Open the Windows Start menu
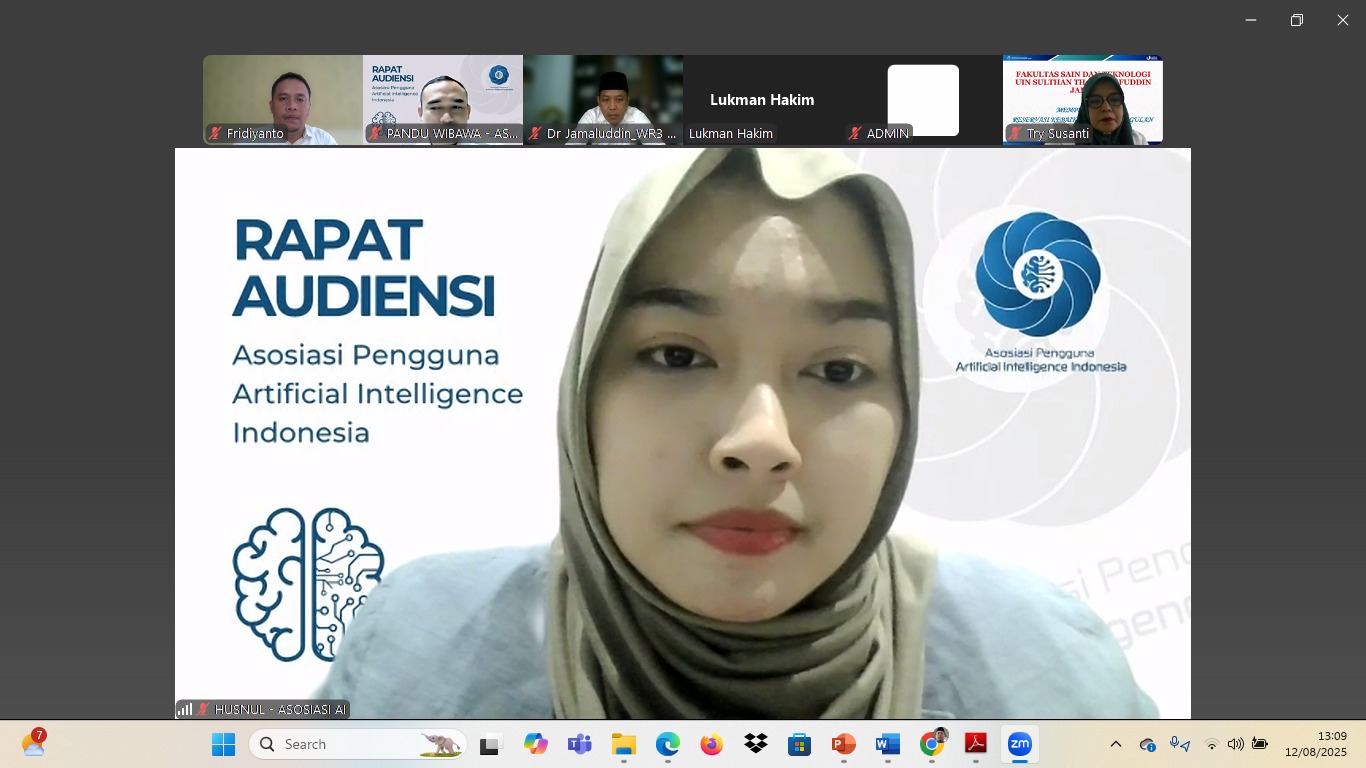This screenshot has height=768, width=1366. pyautogui.click(x=223, y=744)
